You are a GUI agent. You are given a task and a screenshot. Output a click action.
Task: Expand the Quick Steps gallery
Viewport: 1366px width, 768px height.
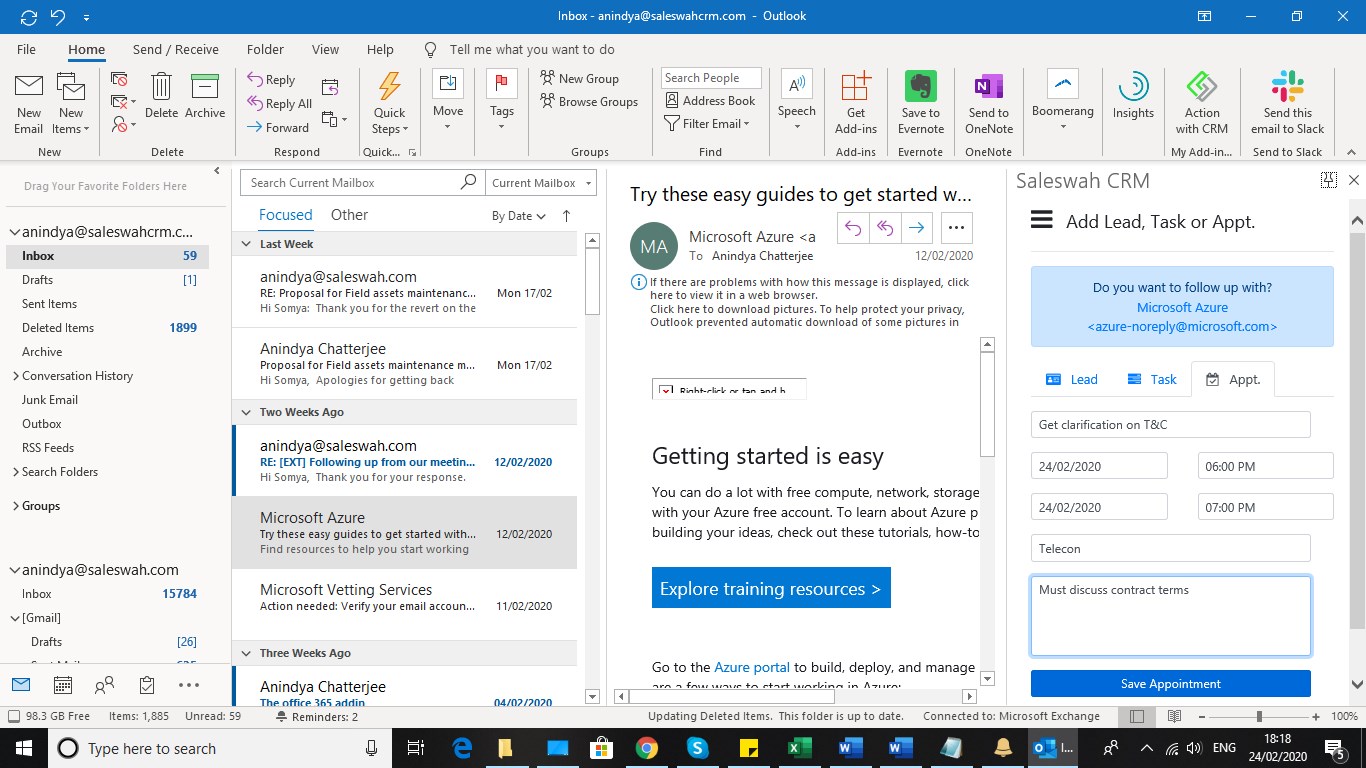[x=389, y=103]
